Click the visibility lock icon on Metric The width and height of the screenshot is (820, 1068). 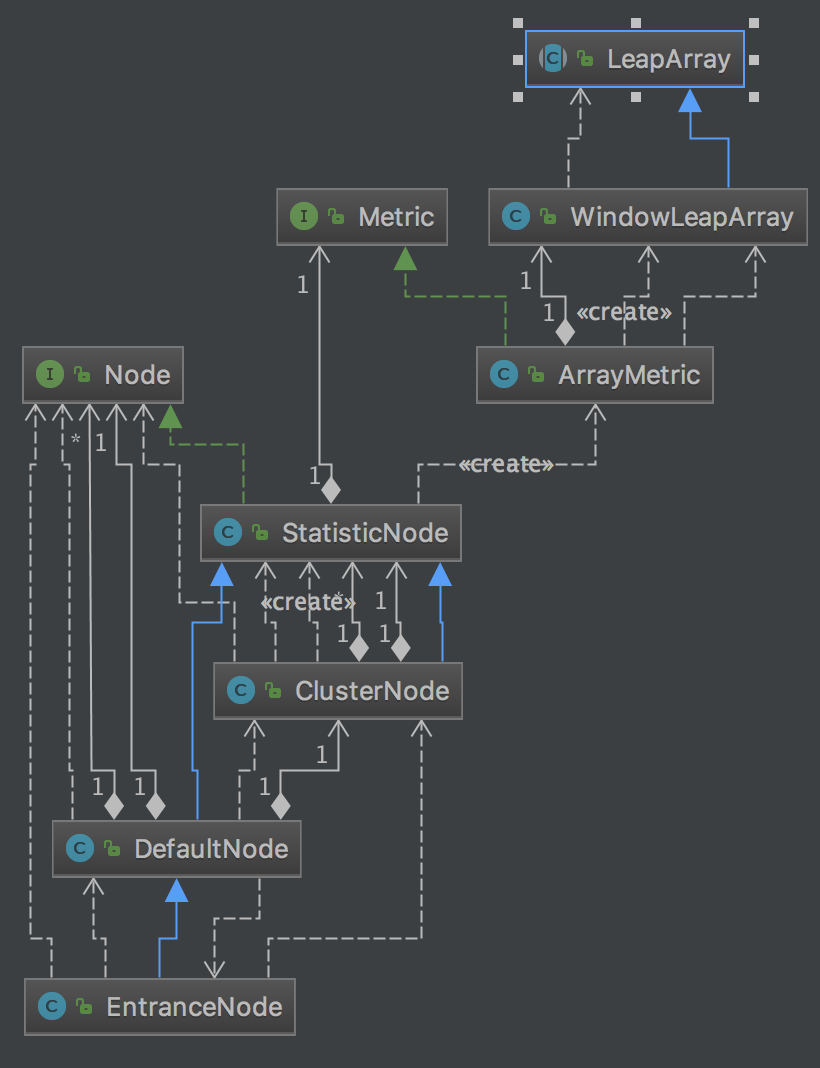pos(336,217)
